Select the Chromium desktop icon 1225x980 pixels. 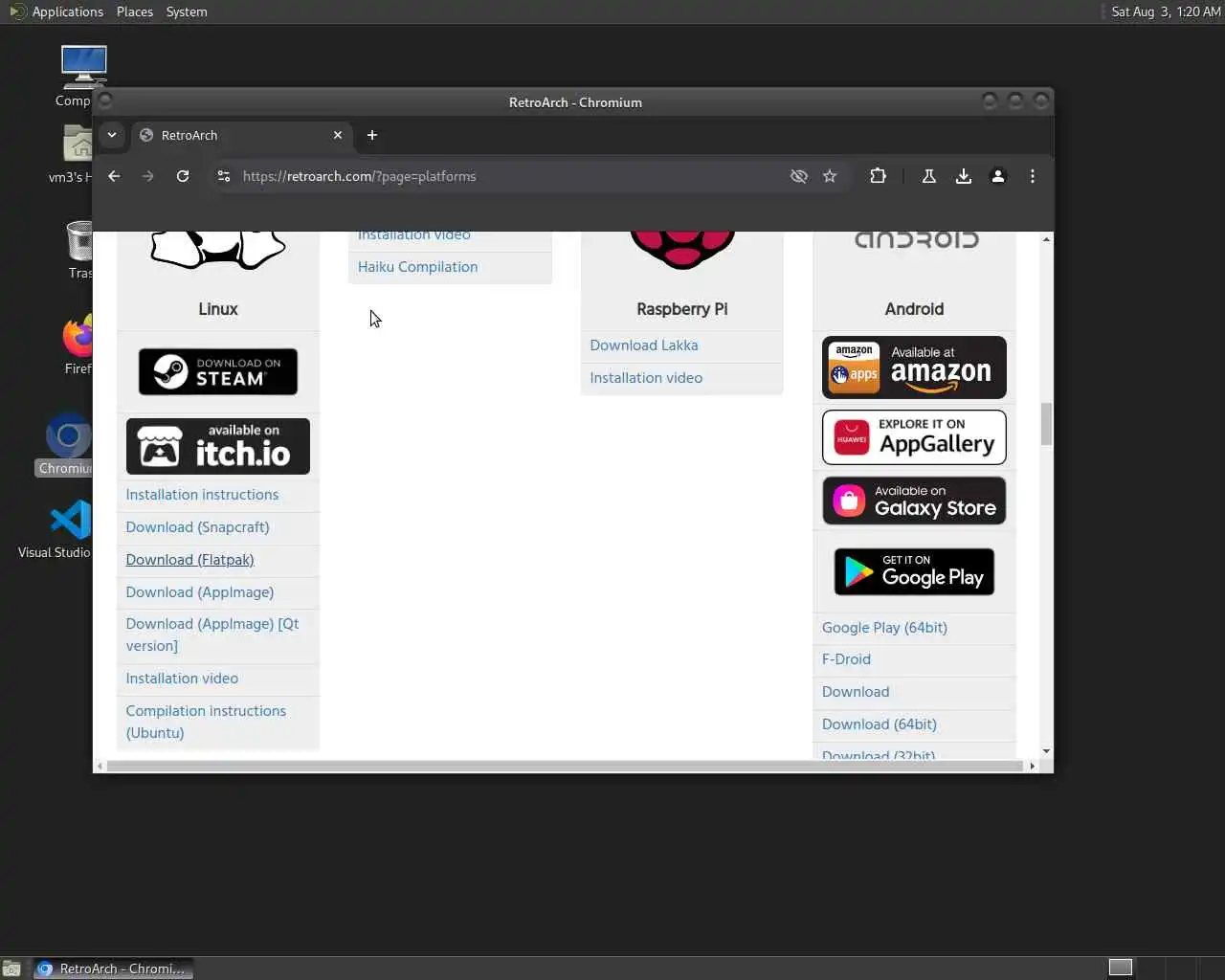click(67, 444)
